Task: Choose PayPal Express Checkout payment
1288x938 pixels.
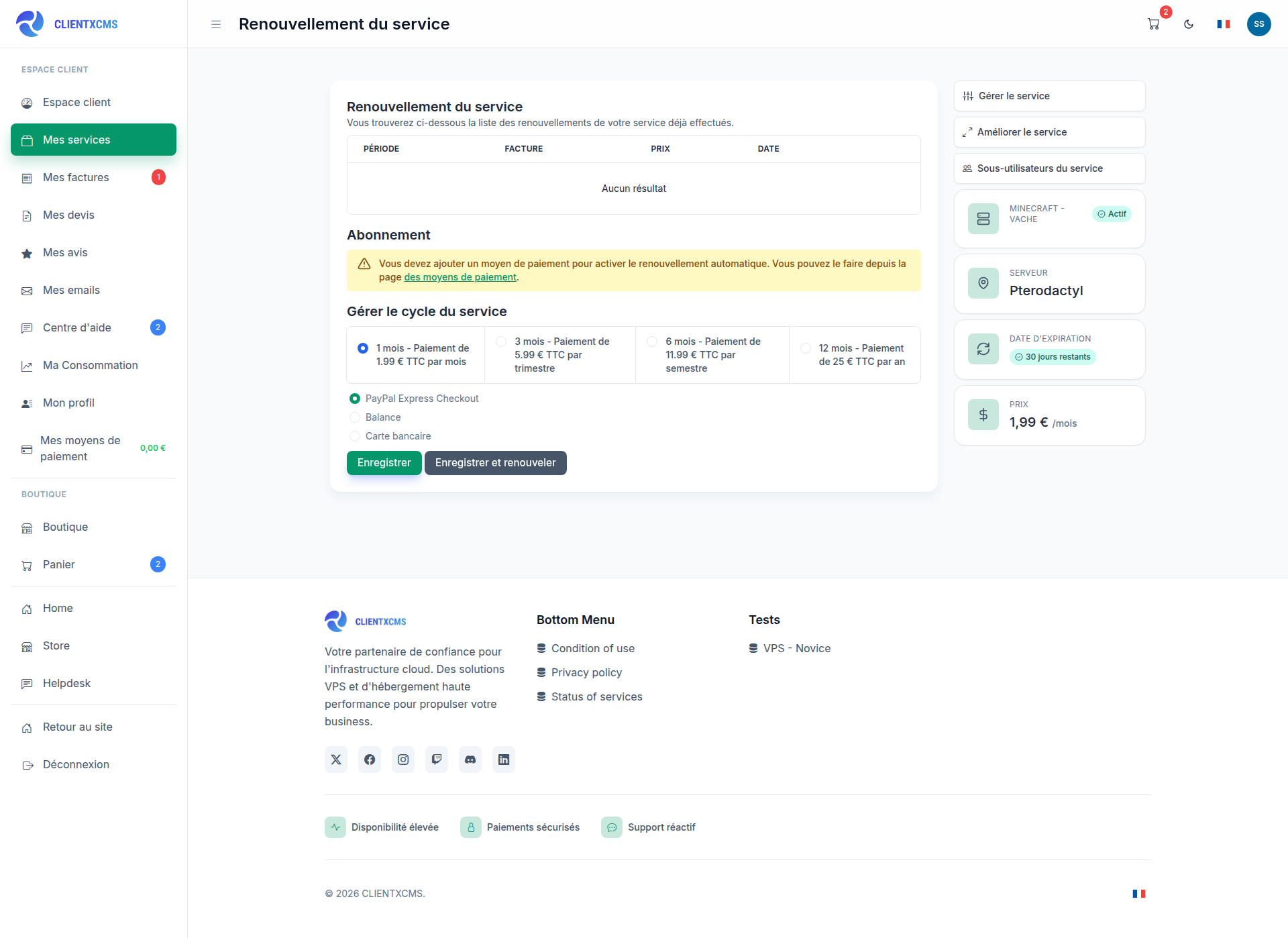Action: pos(355,399)
